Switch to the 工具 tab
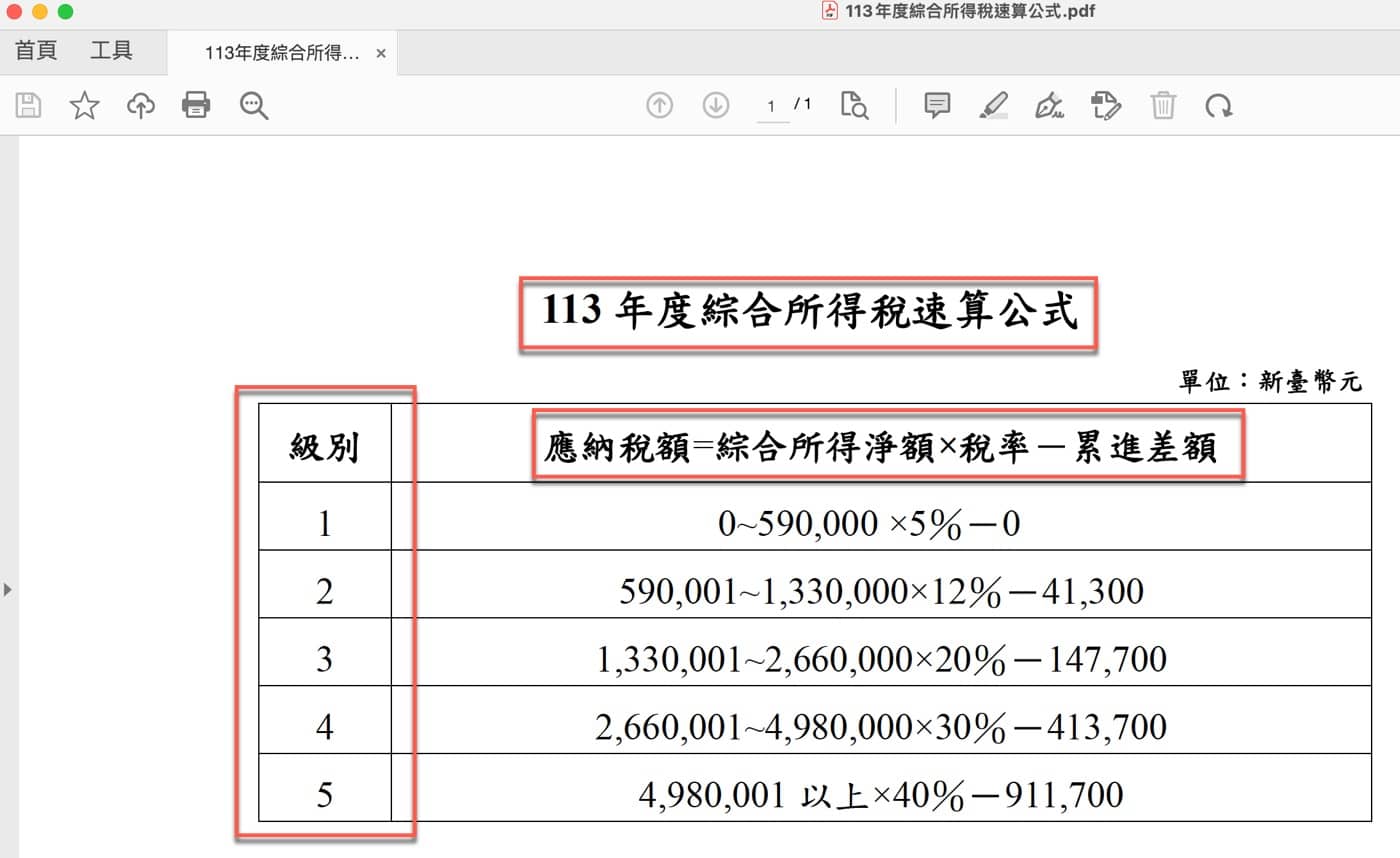1400x858 pixels. (x=111, y=51)
